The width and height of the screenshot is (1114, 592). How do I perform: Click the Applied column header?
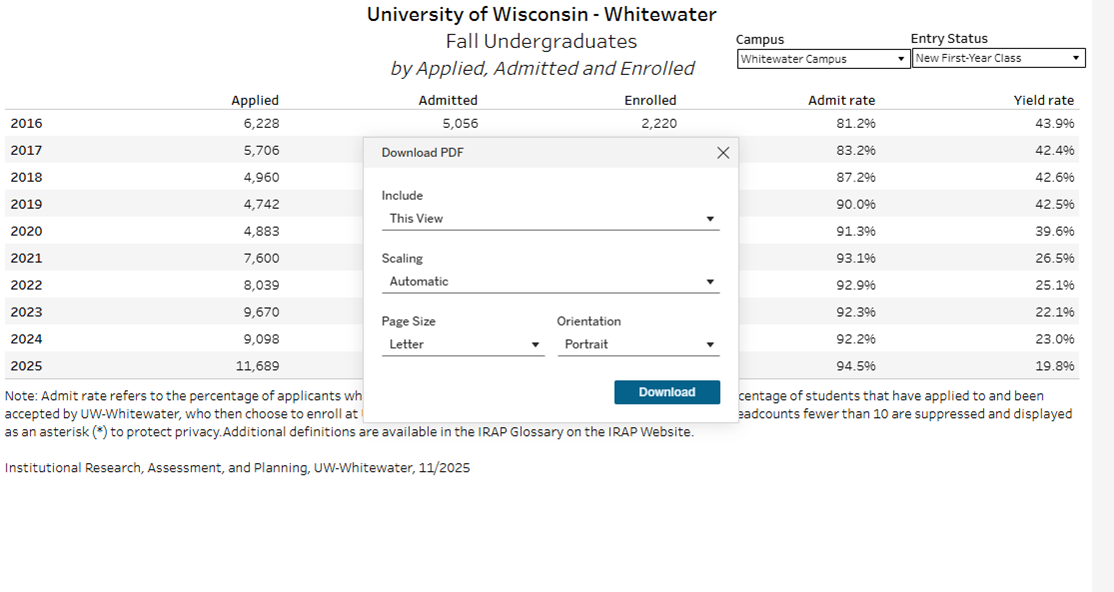[255, 100]
